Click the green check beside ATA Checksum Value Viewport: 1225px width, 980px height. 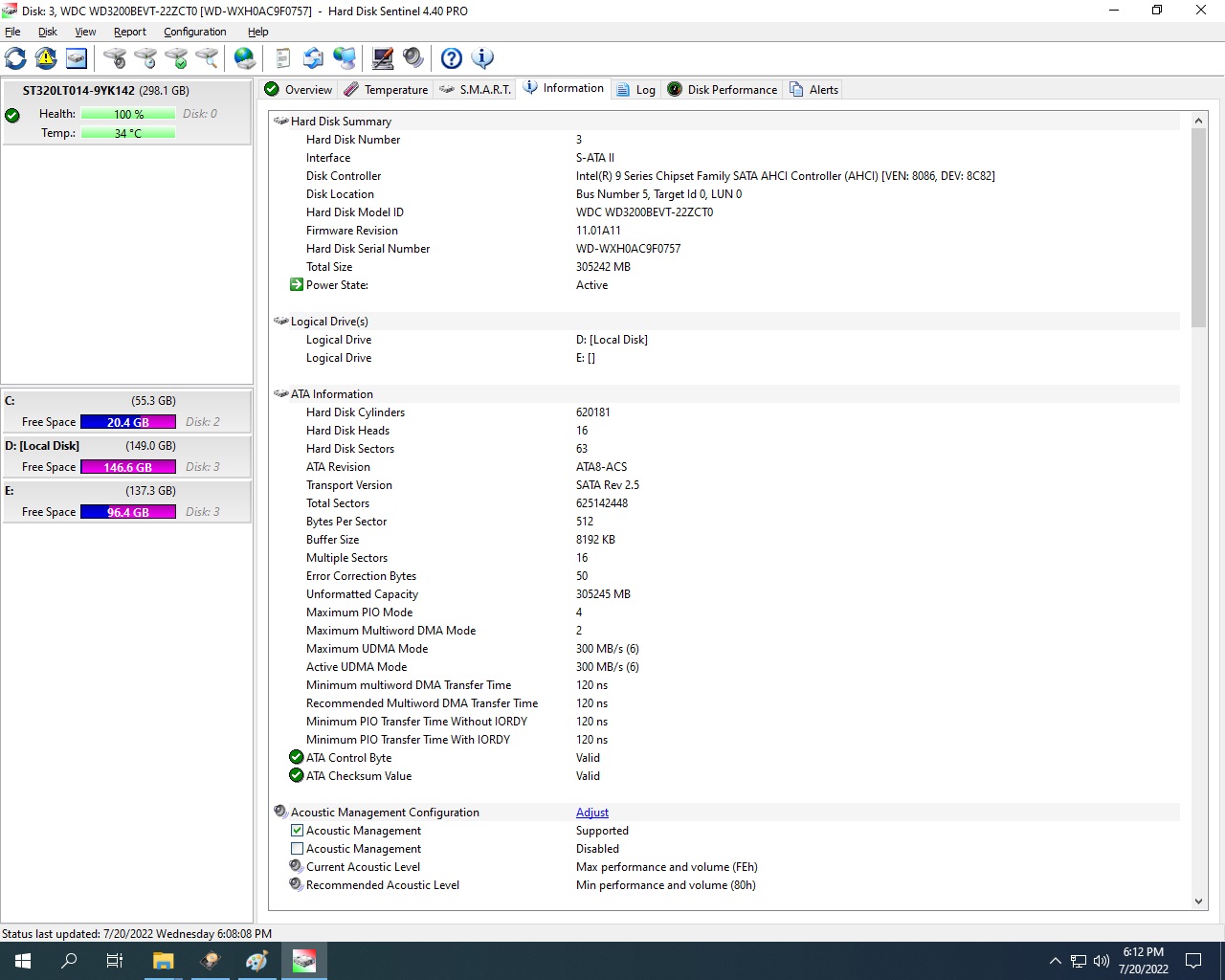click(x=297, y=775)
